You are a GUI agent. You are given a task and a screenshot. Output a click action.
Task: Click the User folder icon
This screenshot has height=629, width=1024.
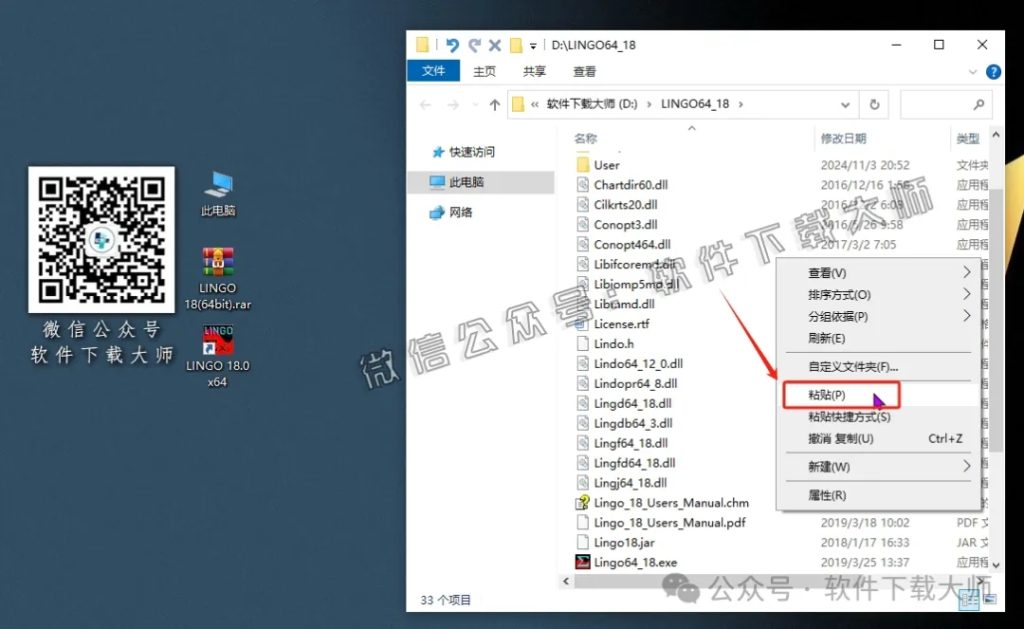[584, 165]
